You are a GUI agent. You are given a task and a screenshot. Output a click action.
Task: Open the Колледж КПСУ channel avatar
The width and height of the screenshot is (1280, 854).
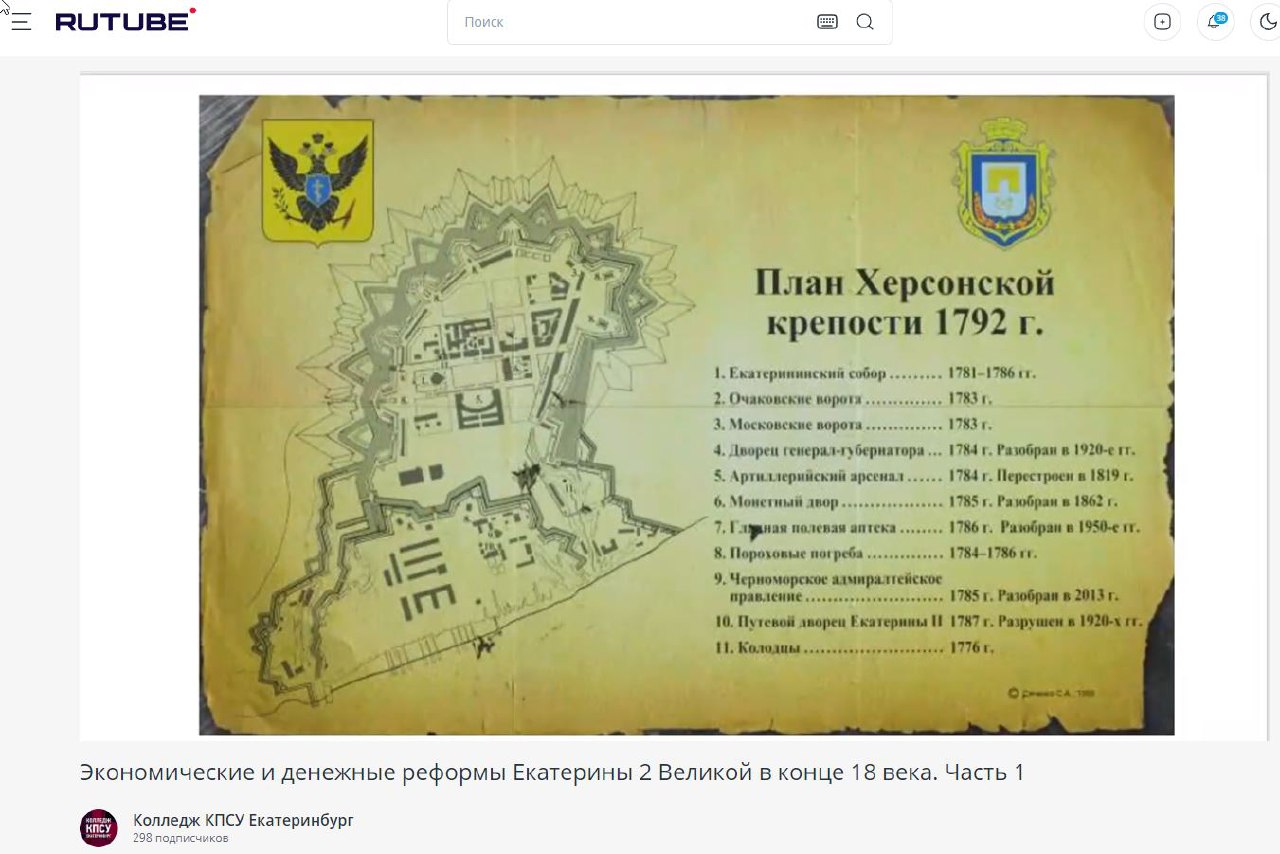99,828
